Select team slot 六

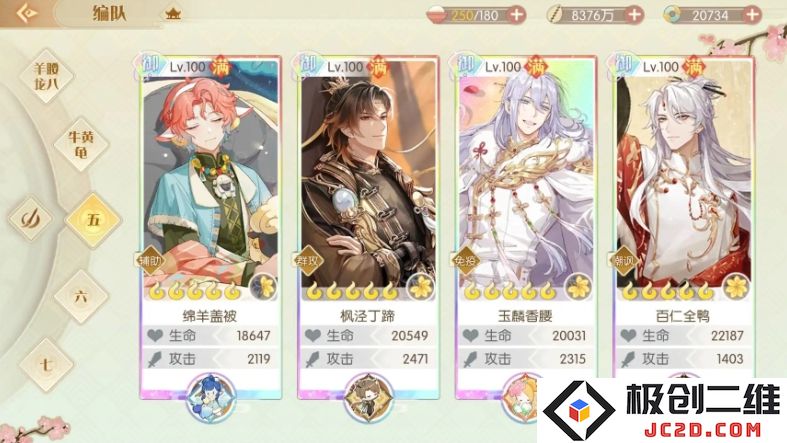(x=81, y=297)
